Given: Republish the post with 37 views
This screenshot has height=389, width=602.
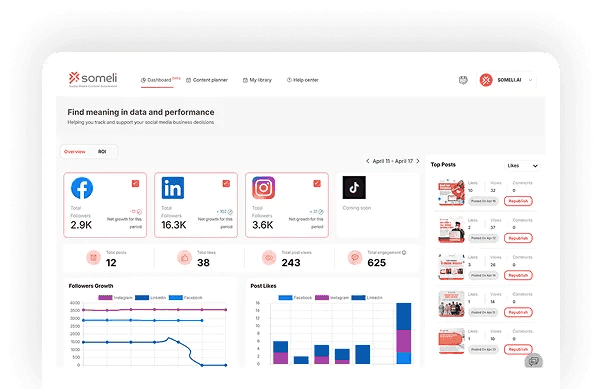Looking at the screenshot, I should tap(518, 238).
